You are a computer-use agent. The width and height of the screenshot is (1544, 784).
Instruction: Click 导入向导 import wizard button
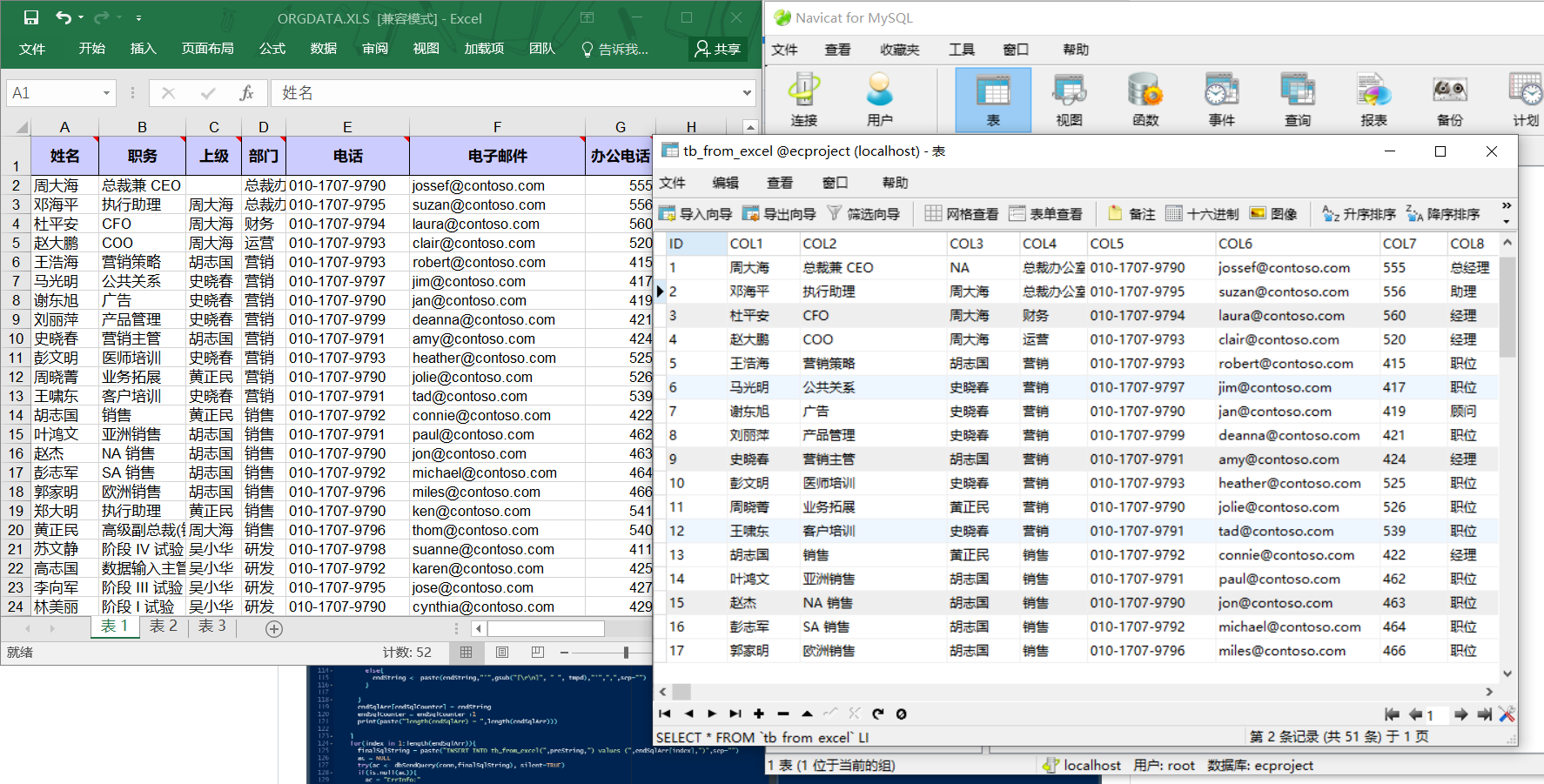tap(695, 214)
